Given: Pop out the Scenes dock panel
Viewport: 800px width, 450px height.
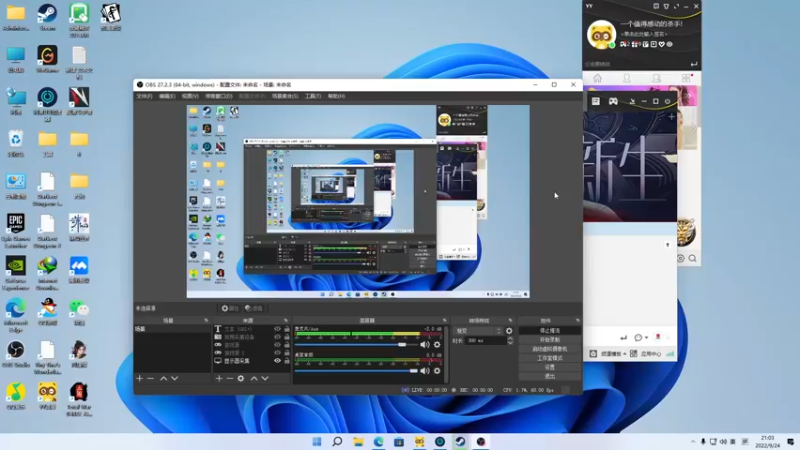Looking at the screenshot, I should coord(206,320).
